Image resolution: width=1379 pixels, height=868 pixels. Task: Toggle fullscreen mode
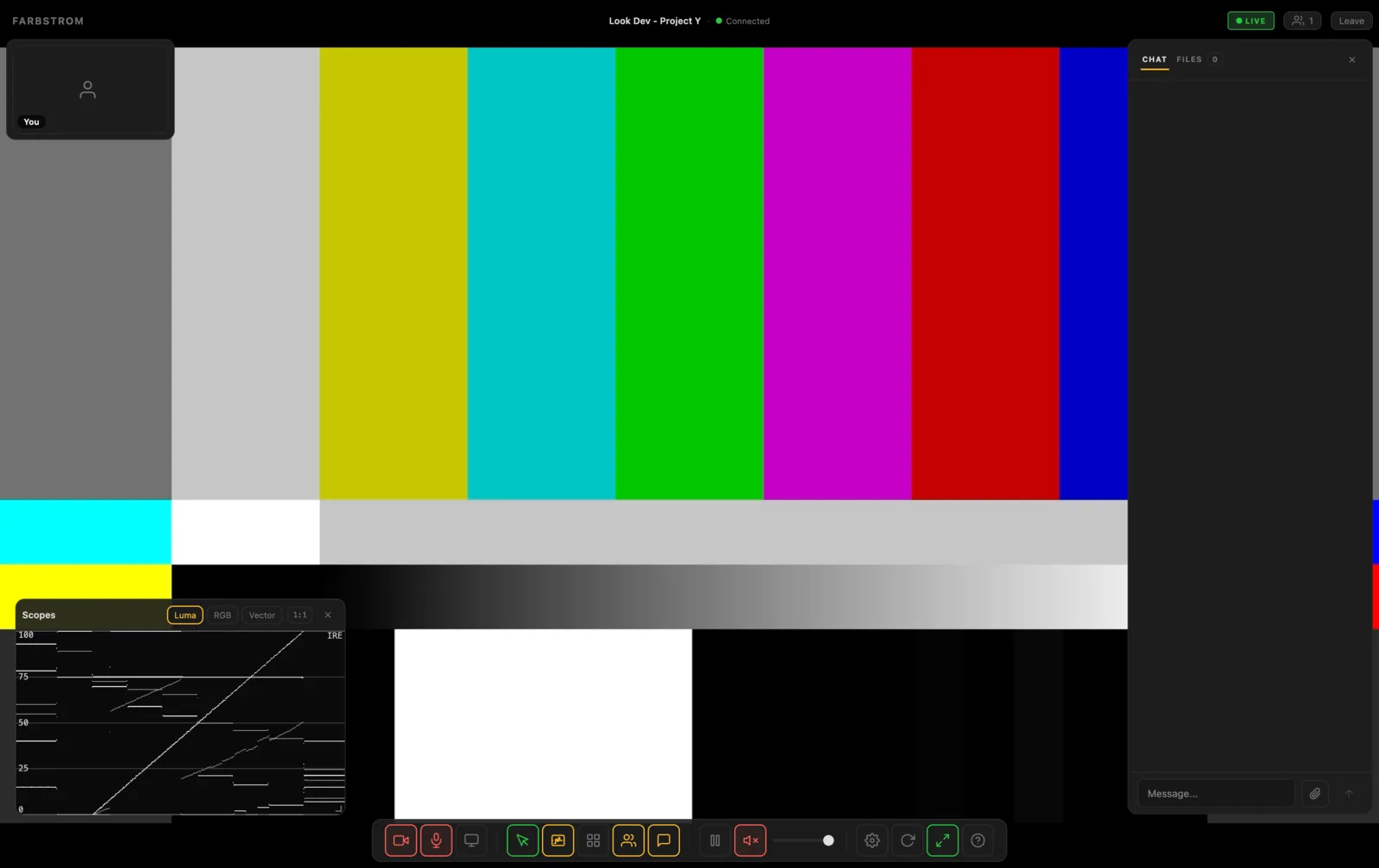(943, 840)
